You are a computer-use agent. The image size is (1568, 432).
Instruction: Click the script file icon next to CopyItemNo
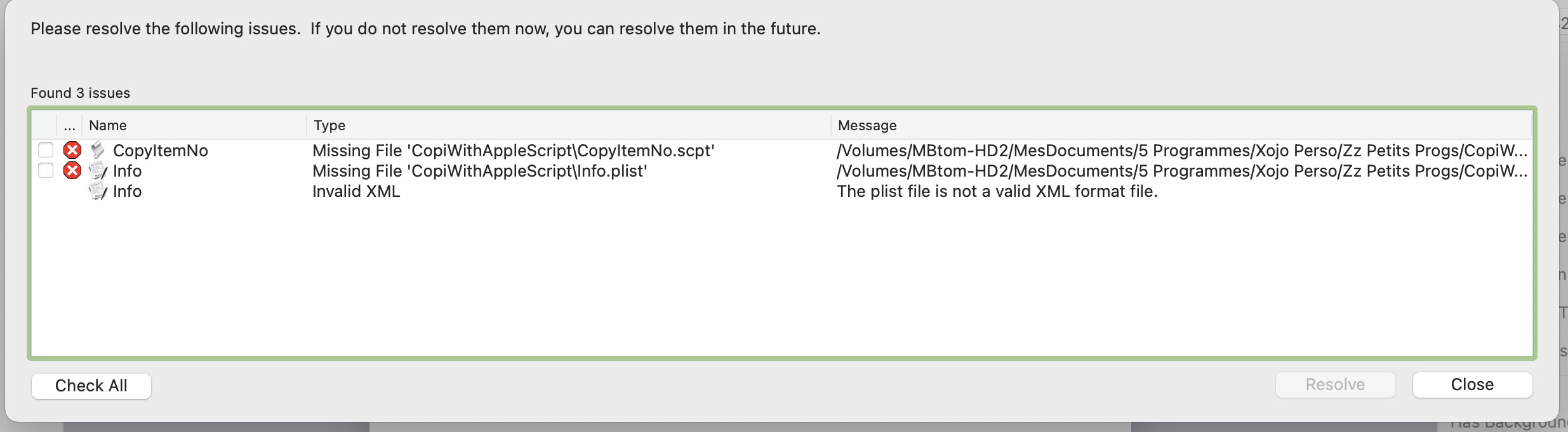point(98,151)
